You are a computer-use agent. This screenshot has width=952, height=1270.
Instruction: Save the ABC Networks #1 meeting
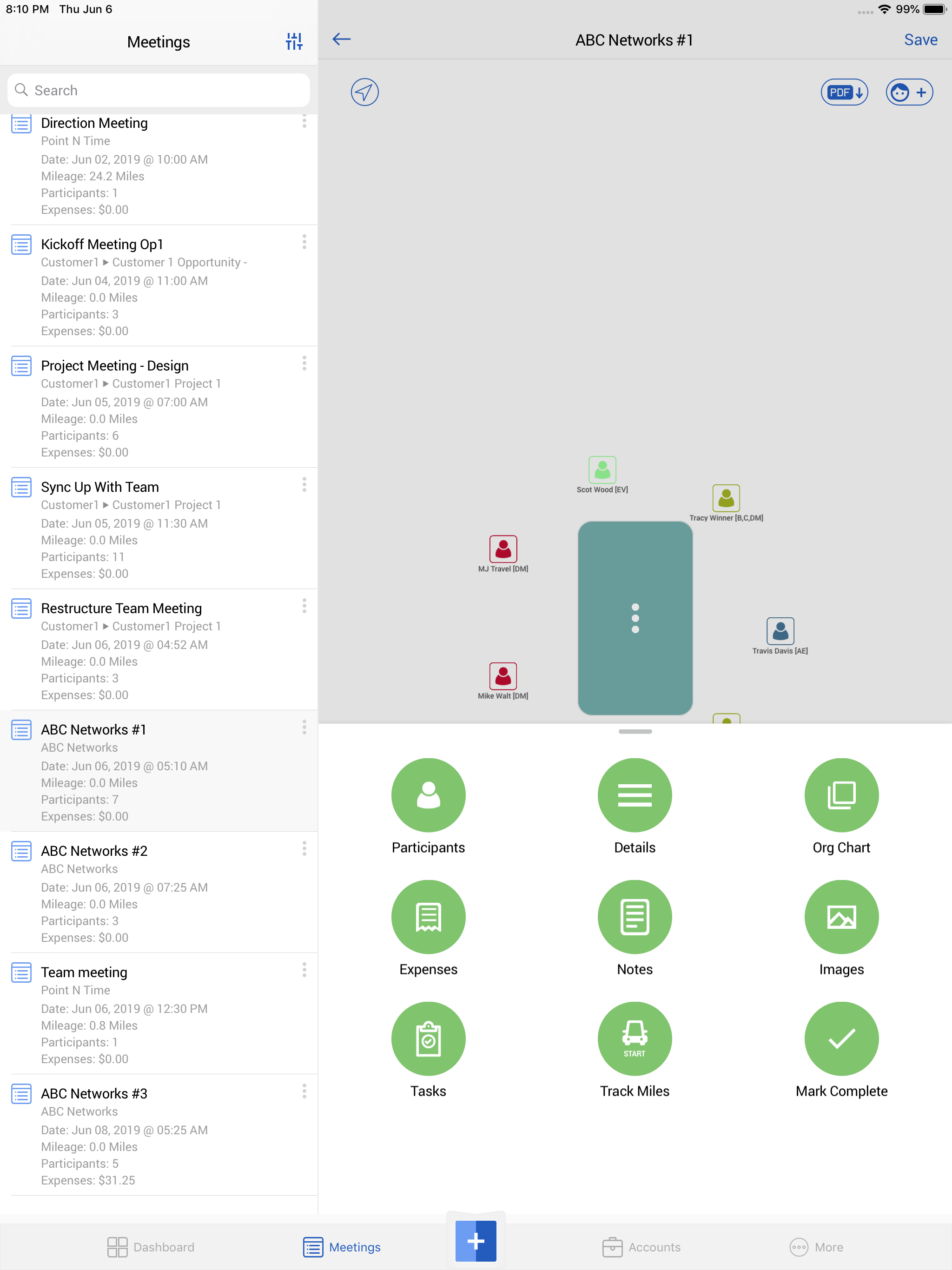point(920,40)
